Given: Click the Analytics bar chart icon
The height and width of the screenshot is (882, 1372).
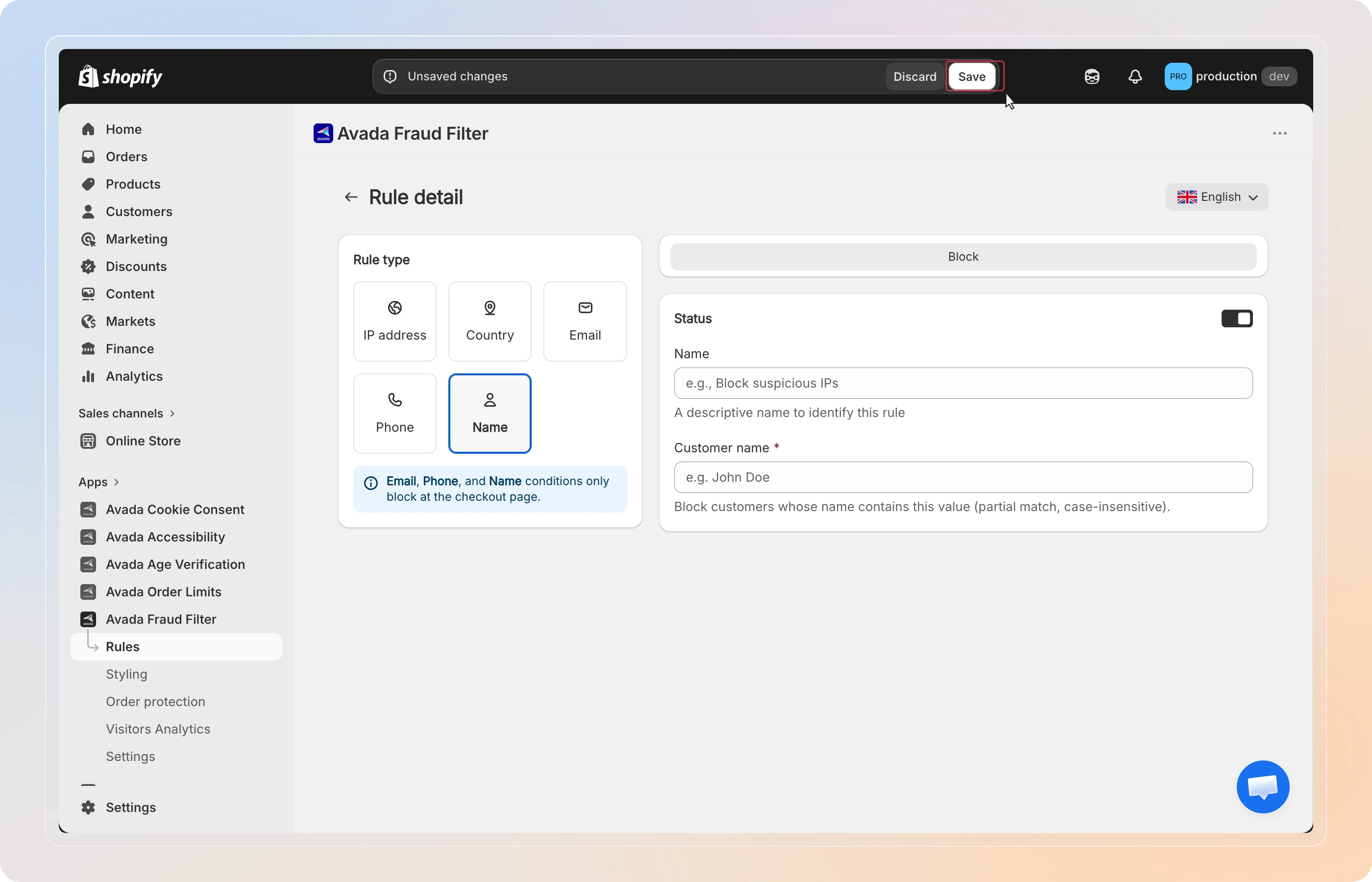Looking at the screenshot, I should coord(88,376).
